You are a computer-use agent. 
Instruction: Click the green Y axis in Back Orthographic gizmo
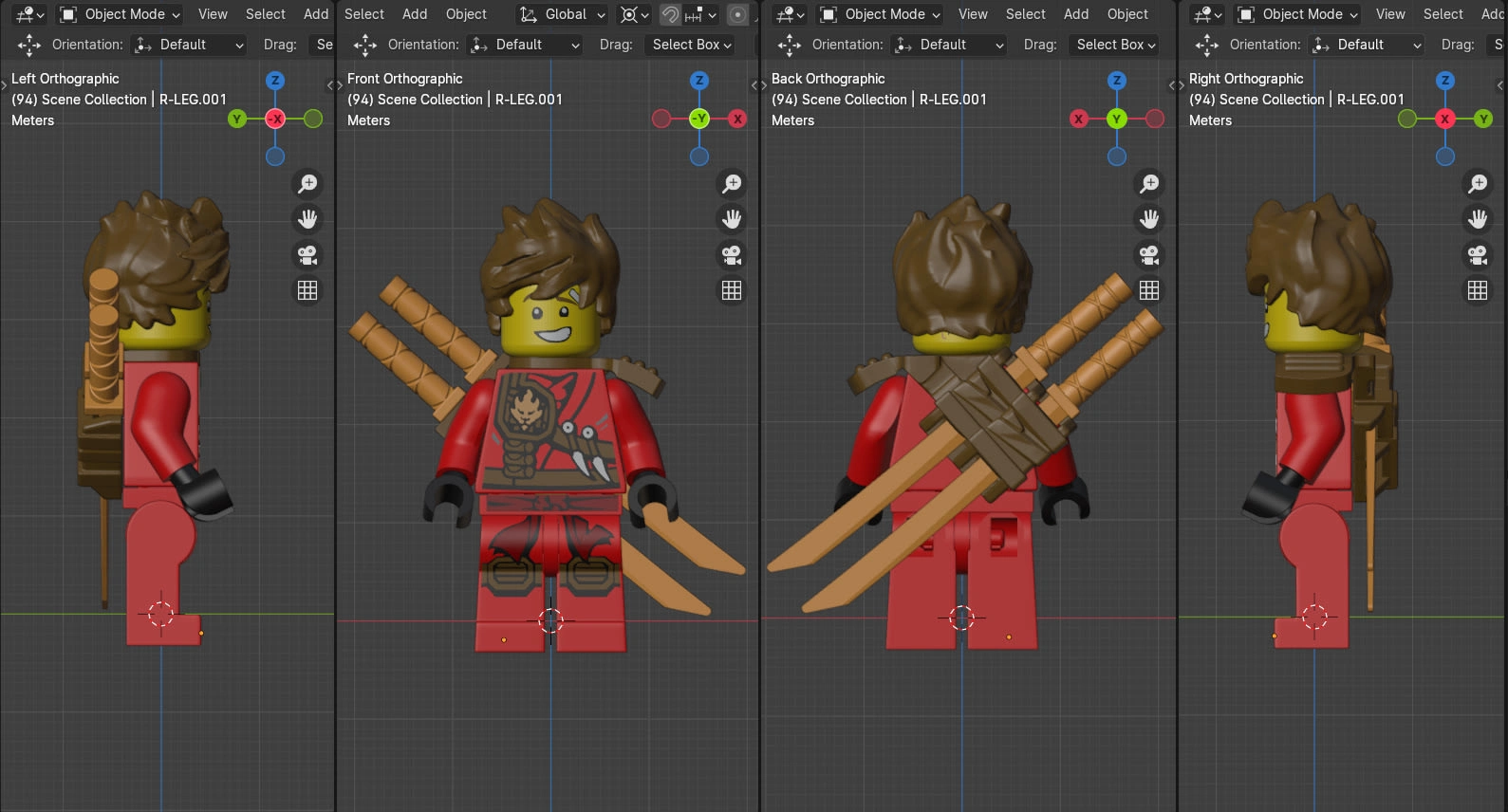1117,119
